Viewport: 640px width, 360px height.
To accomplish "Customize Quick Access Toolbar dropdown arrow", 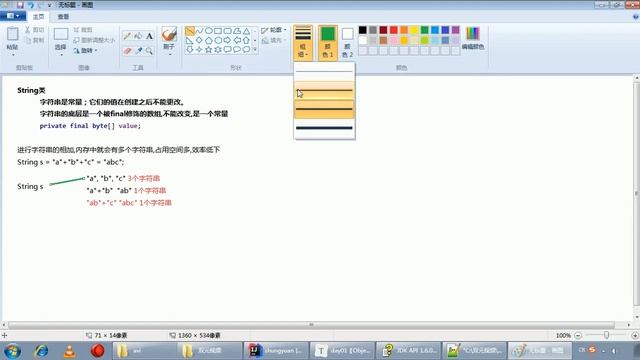I will pos(49,5).
